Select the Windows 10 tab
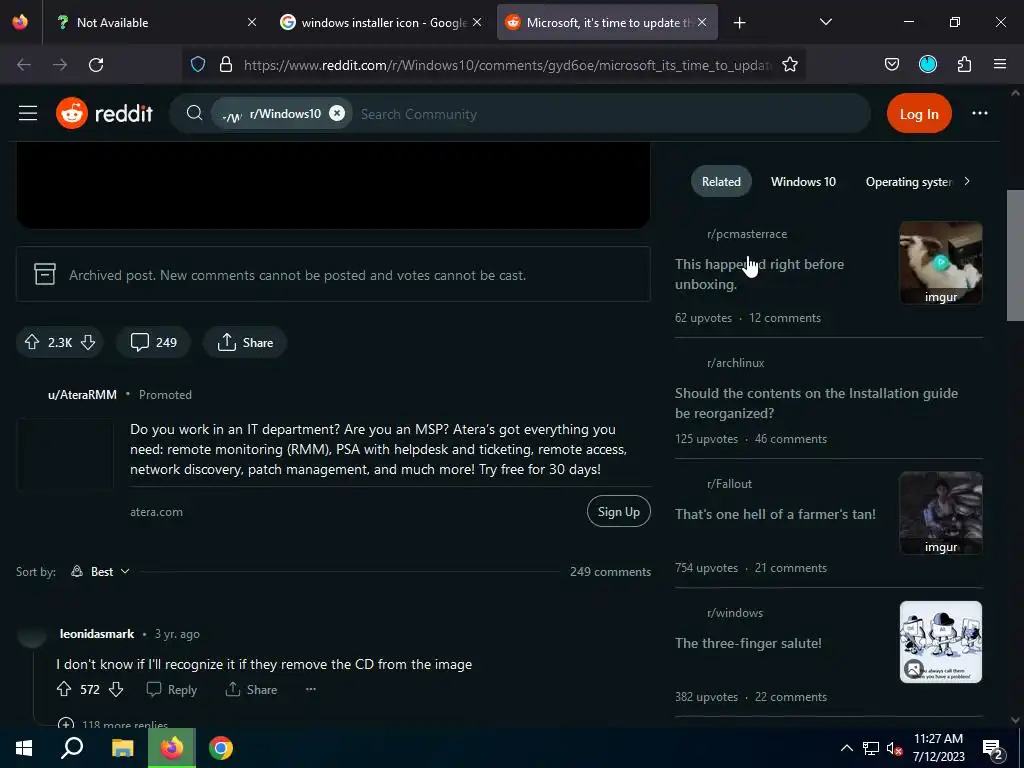The height and width of the screenshot is (768, 1024). [803, 182]
